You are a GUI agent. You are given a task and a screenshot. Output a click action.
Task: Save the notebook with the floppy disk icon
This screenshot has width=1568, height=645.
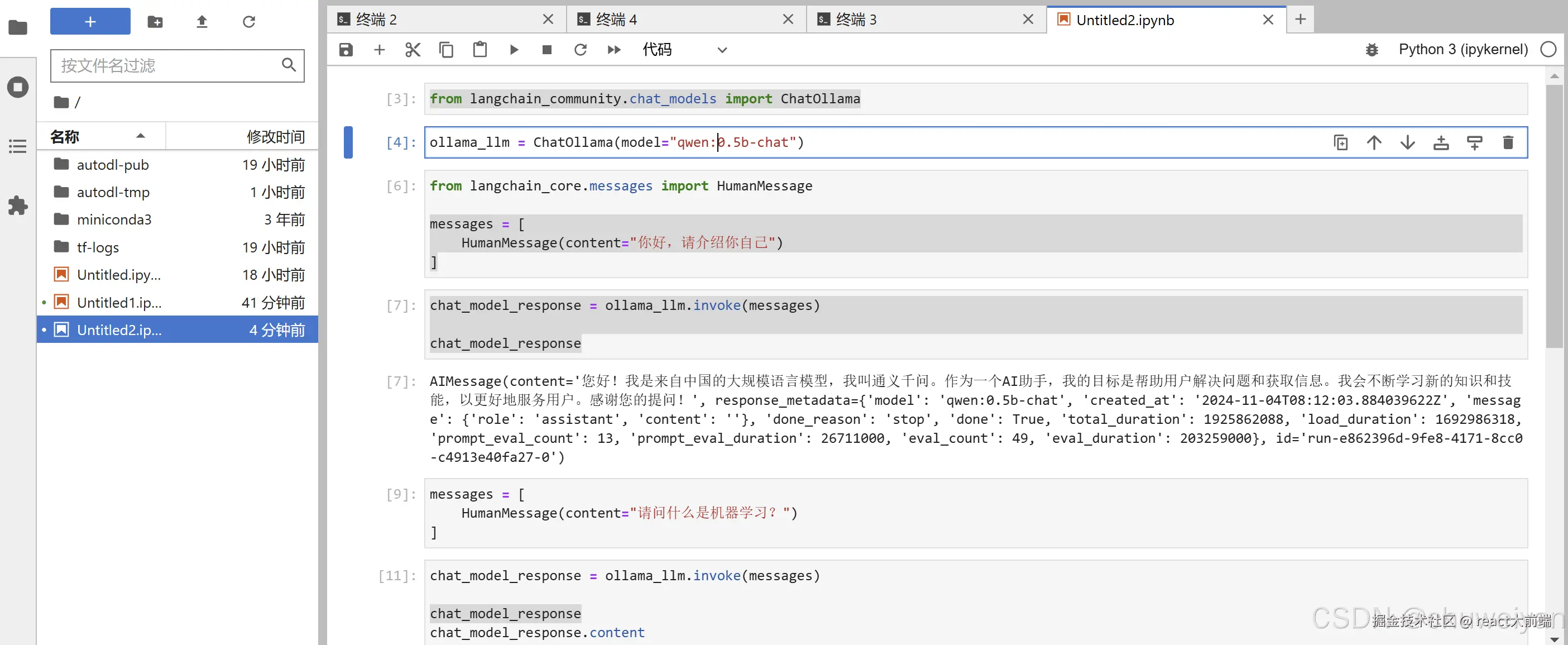346,50
